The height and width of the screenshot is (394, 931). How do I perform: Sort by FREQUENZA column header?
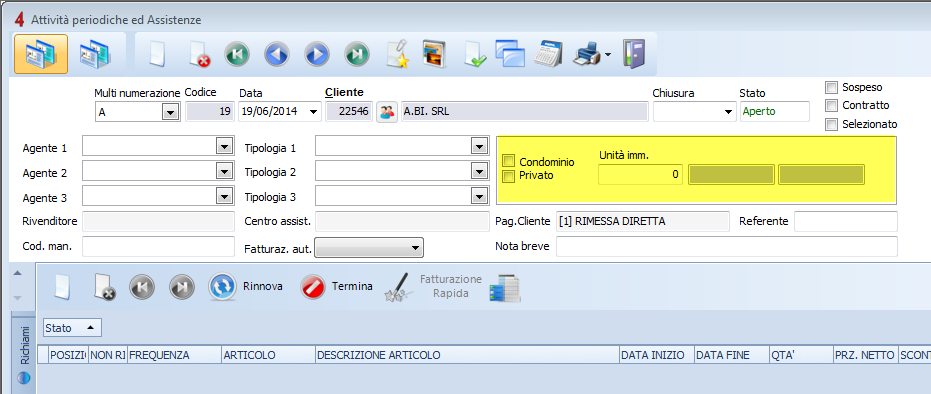pyautogui.click(x=174, y=355)
